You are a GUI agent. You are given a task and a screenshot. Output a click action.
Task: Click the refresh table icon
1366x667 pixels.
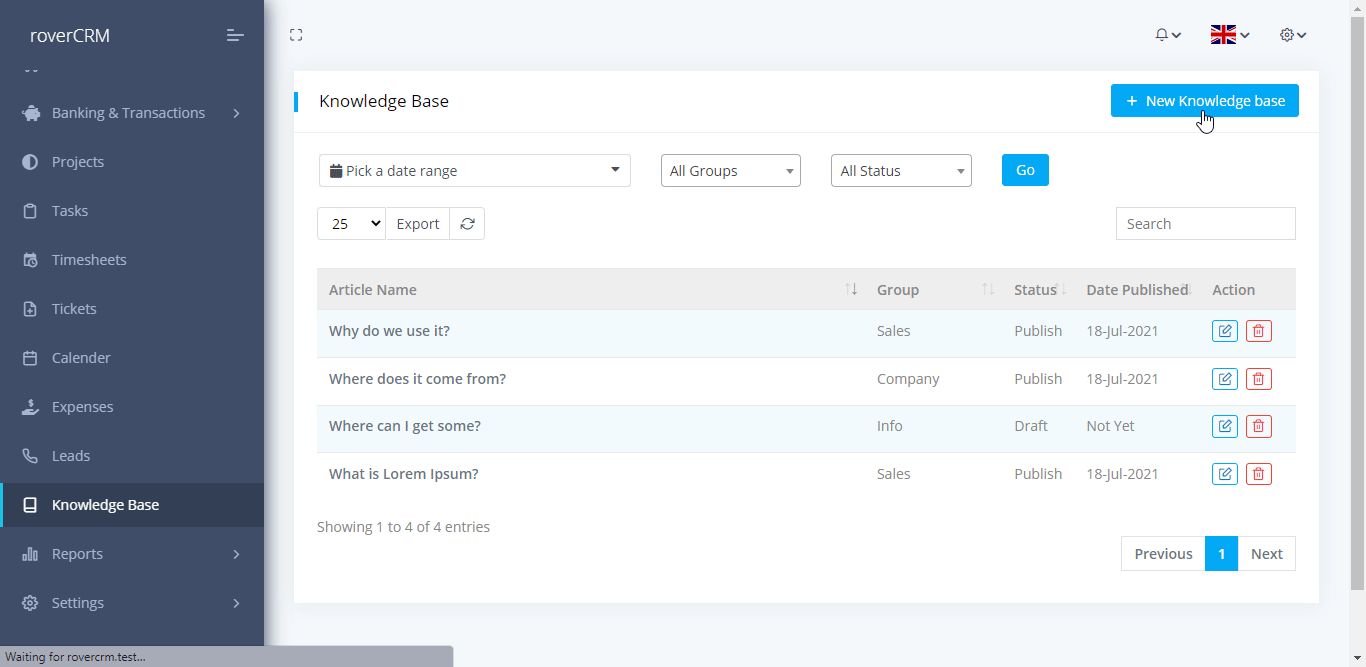point(467,224)
